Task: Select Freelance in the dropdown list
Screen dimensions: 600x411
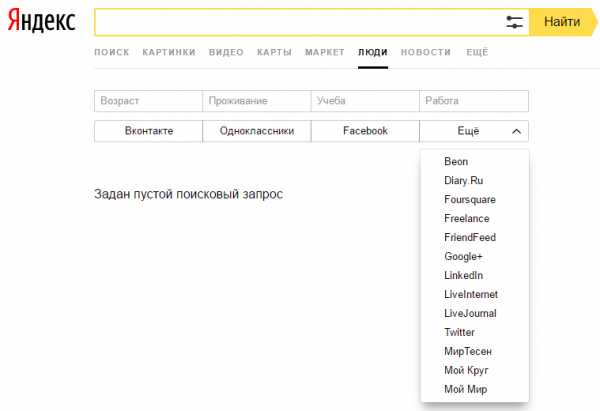Action: [466, 219]
